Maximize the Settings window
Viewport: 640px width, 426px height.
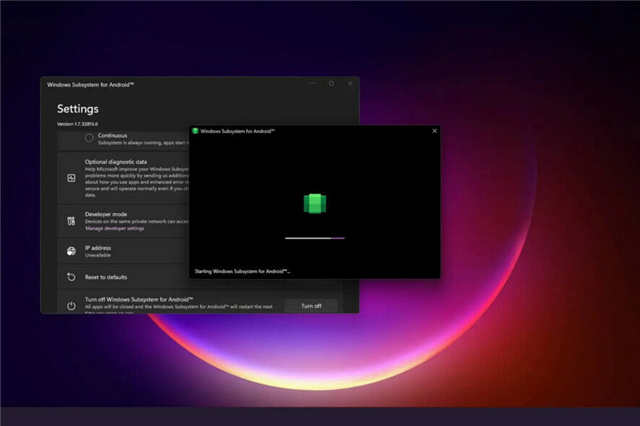coord(331,84)
